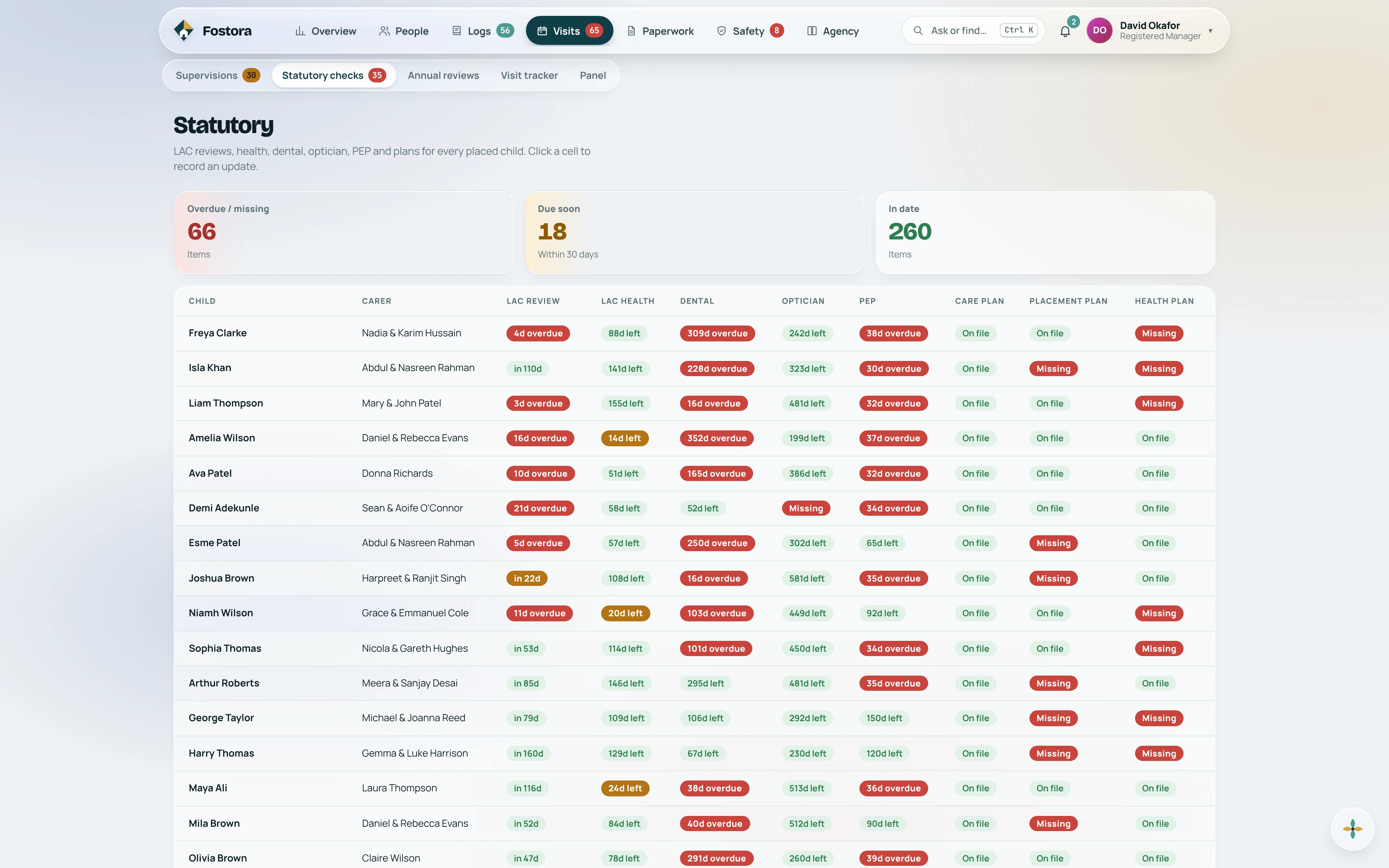Open the Visit tracker tab
Image resolution: width=1389 pixels, height=868 pixels.
(x=529, y=75)
